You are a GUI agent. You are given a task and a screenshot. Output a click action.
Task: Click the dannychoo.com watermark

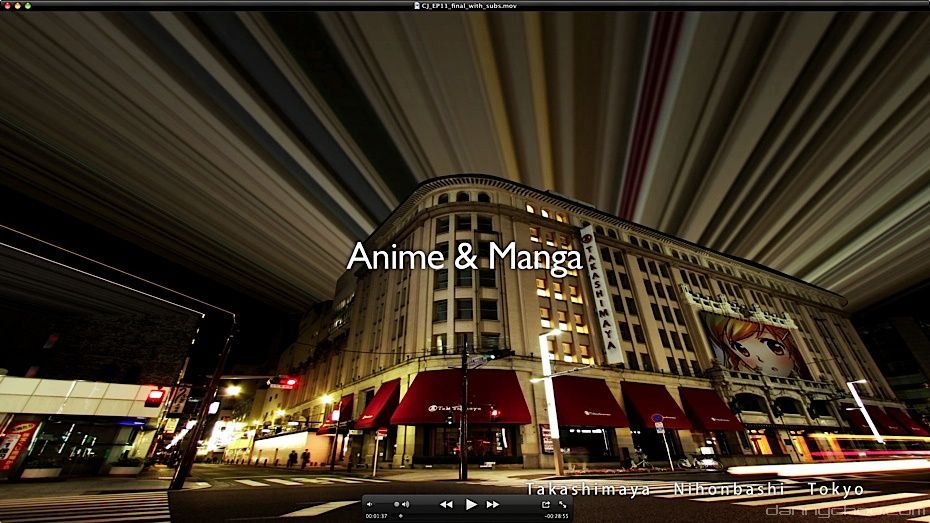tap(845, 511)
